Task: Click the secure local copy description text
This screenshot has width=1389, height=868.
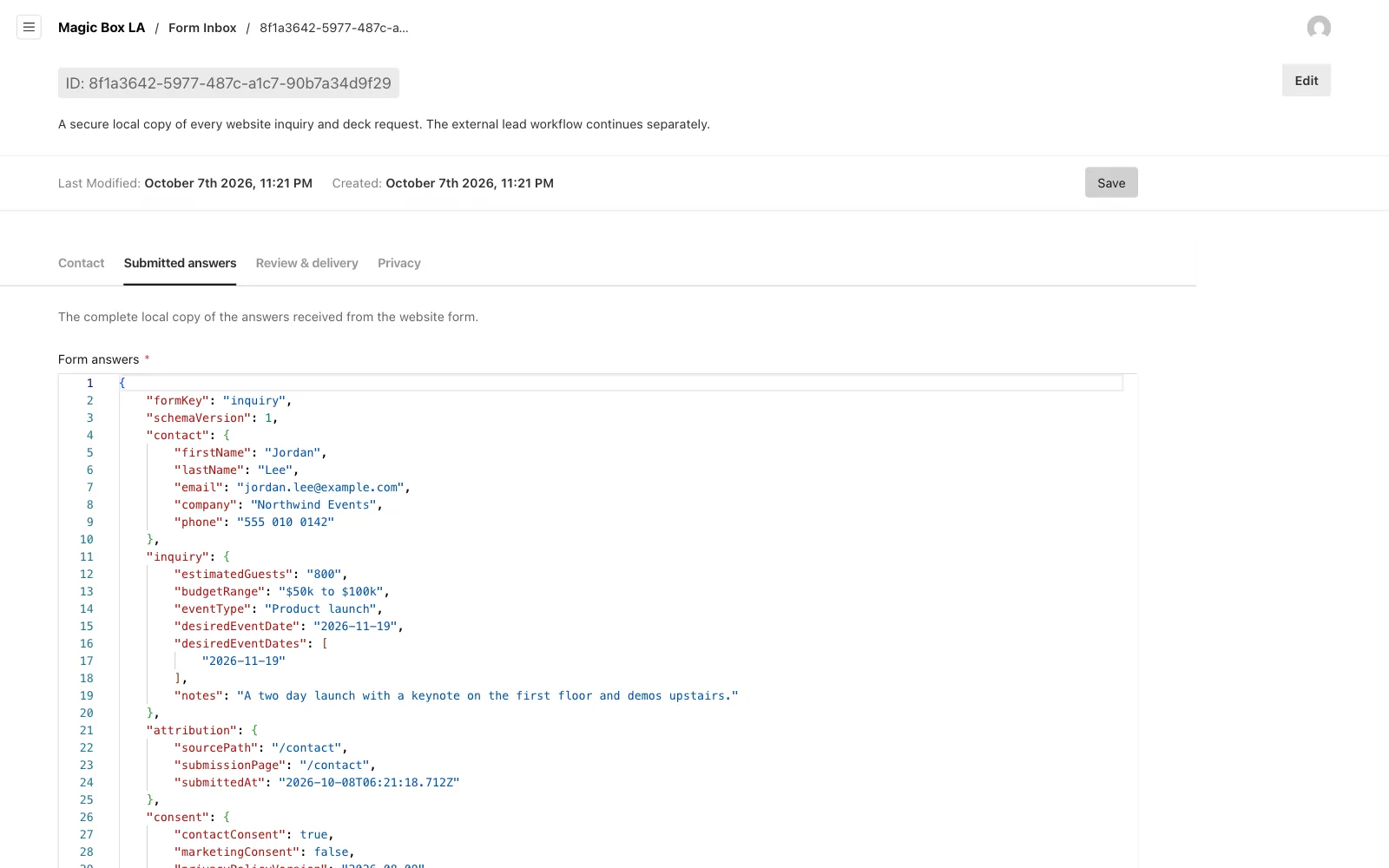Action: tap(384, 124)
